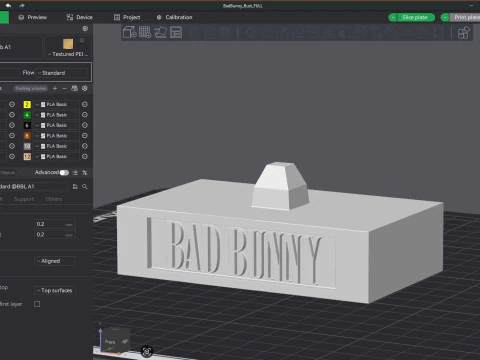This screenshot has height=360, width=480.
Task: Click the tan filament 12 color swatch
Action: tap(27, 156)
